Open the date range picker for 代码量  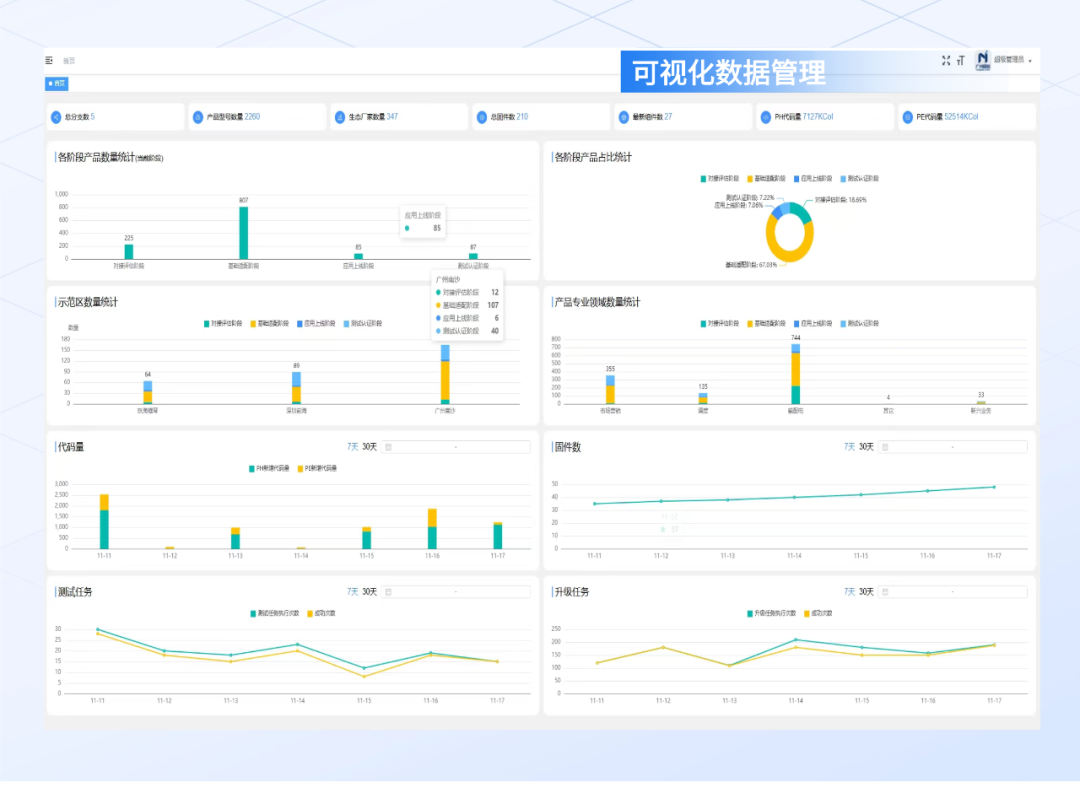pyautogui.click(x=455, y=447)
